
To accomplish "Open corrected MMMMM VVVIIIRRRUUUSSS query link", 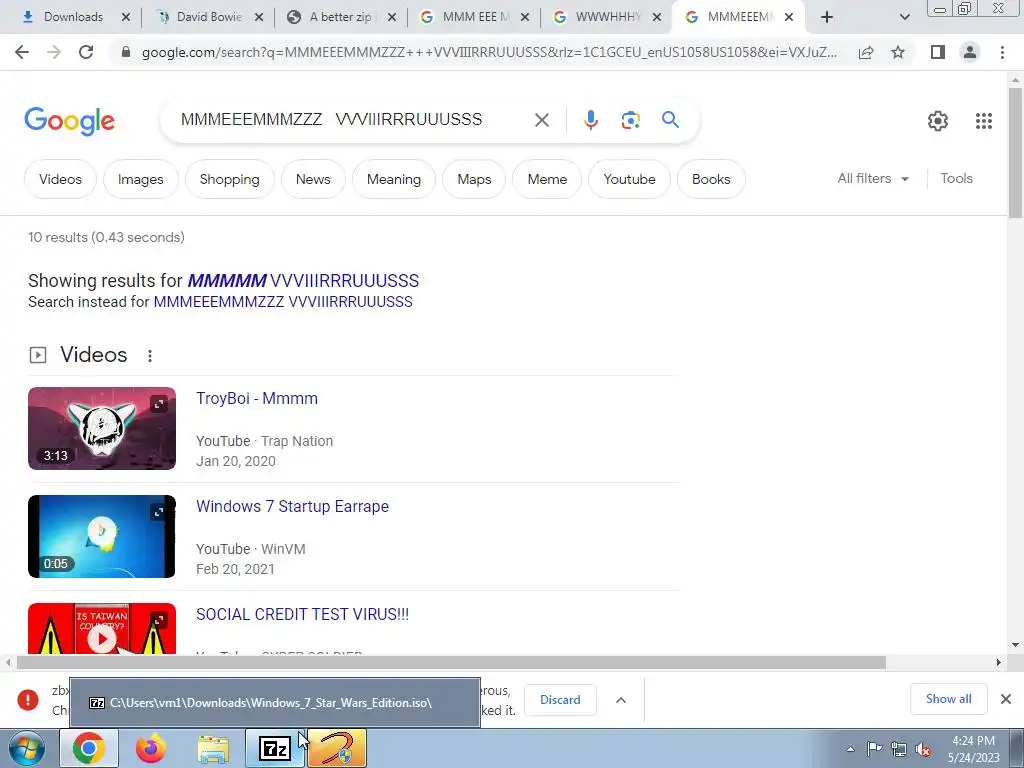I will click(303, 281).
